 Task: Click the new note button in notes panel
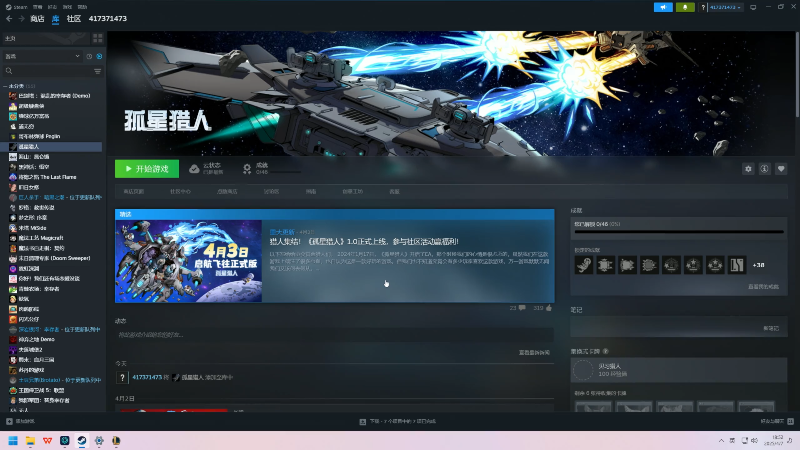tap(771, 328)
